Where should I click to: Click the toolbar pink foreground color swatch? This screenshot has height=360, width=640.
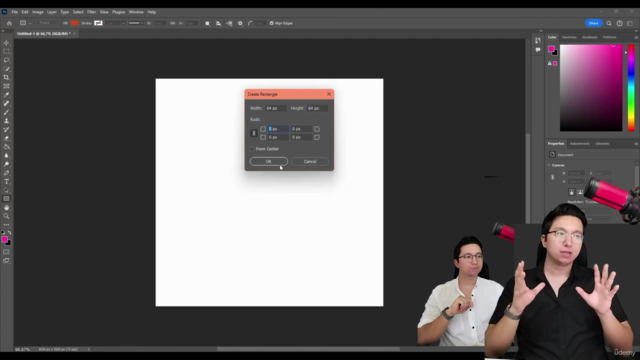coord(4,240)
